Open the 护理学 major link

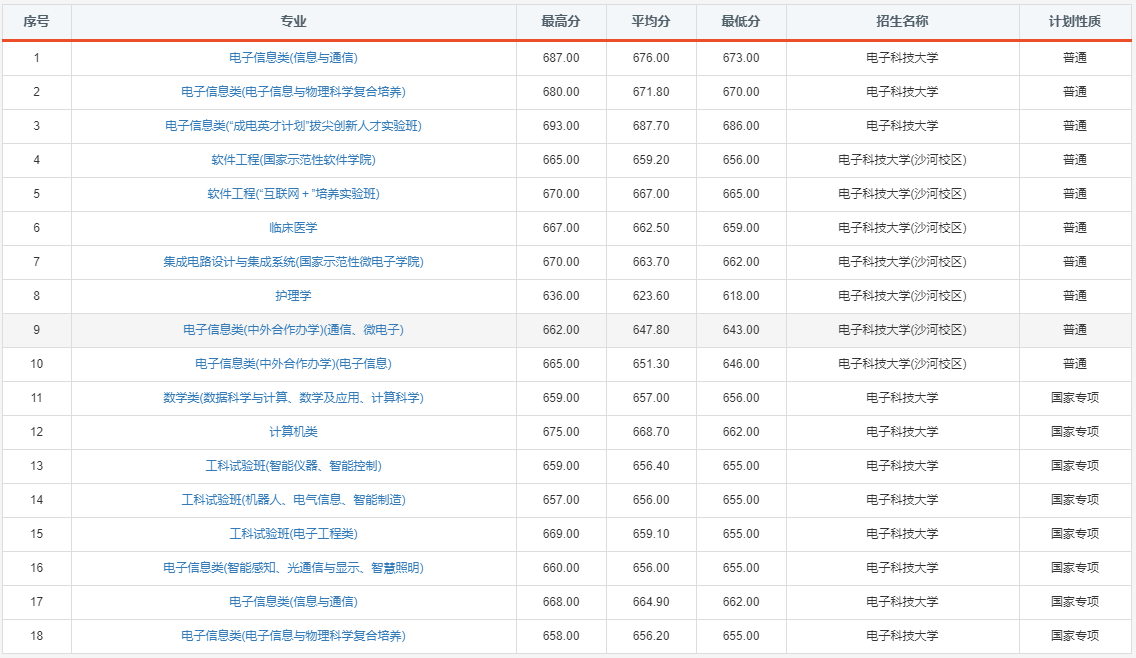pos(293,296)
